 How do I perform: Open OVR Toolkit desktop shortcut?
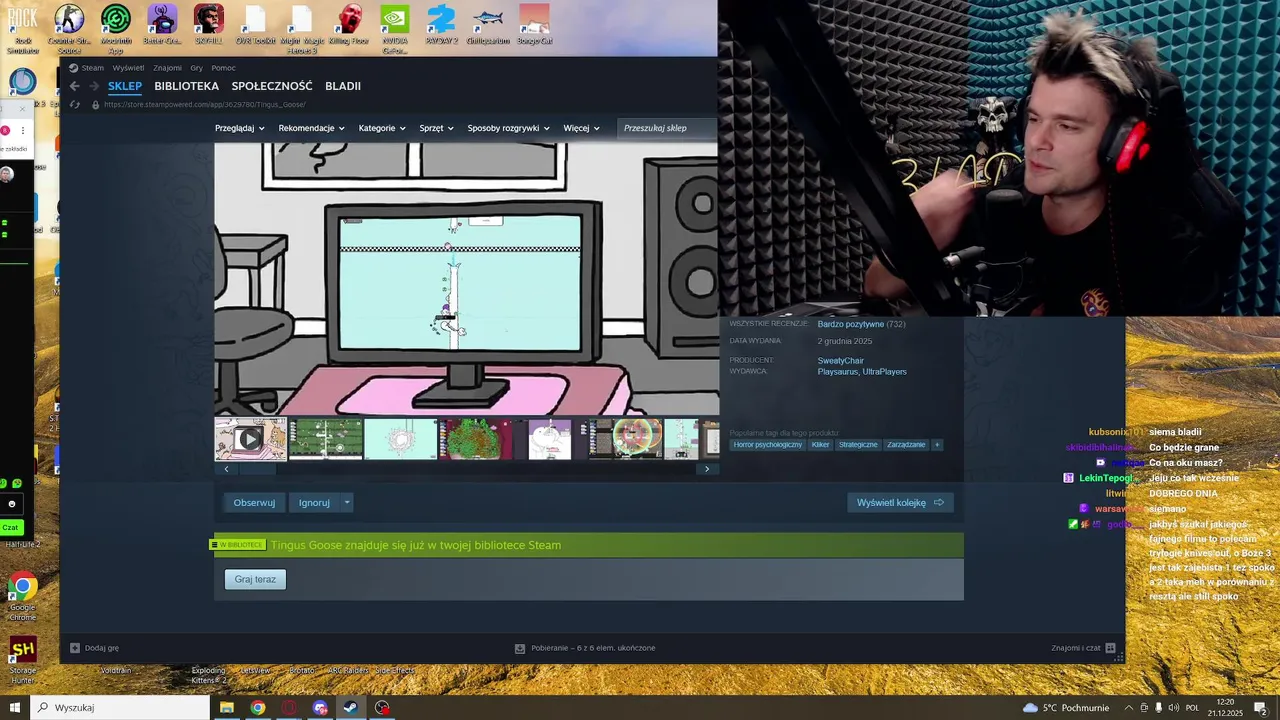tap(256, 25)
